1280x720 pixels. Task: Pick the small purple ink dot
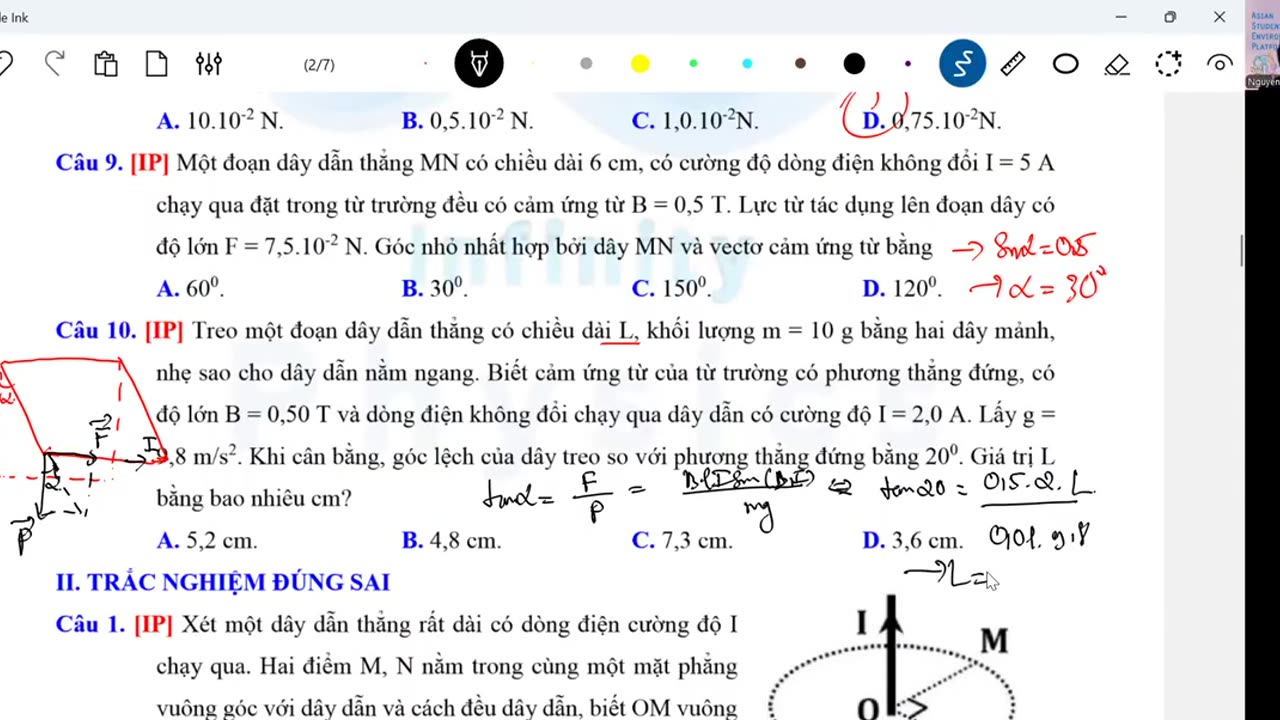[907, 64]
